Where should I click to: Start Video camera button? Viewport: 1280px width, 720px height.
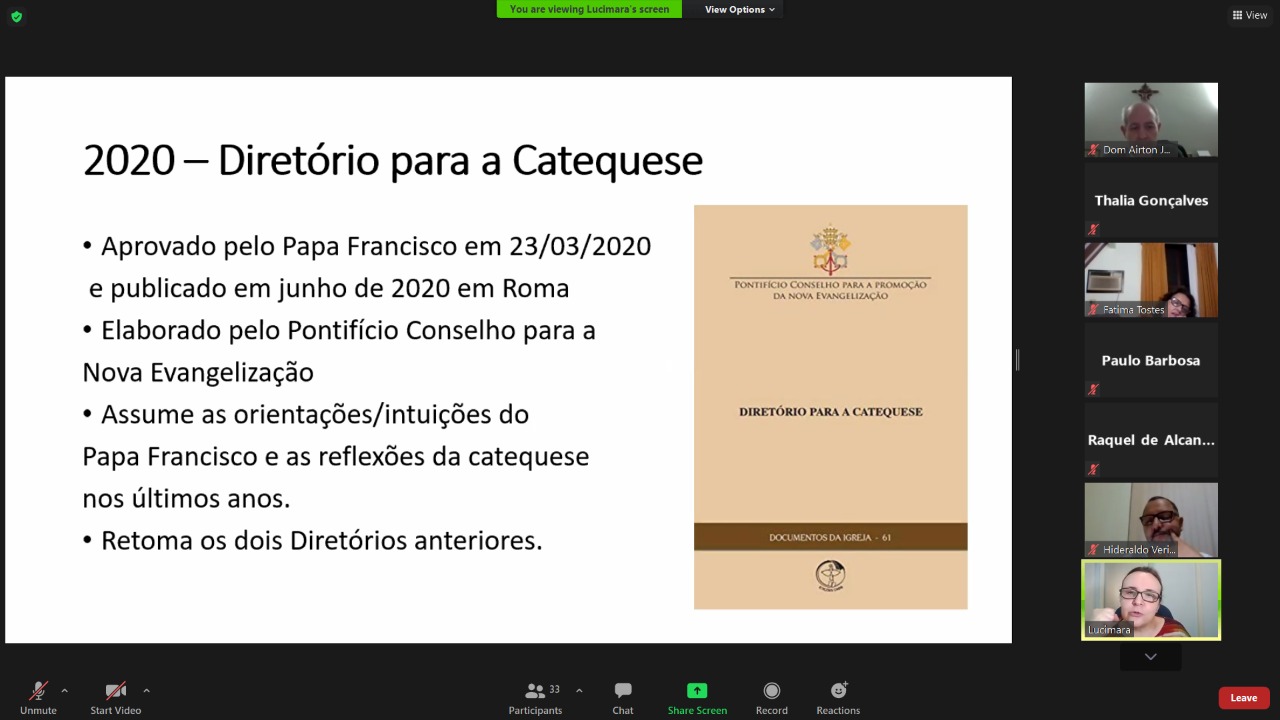tap(116, 697)
